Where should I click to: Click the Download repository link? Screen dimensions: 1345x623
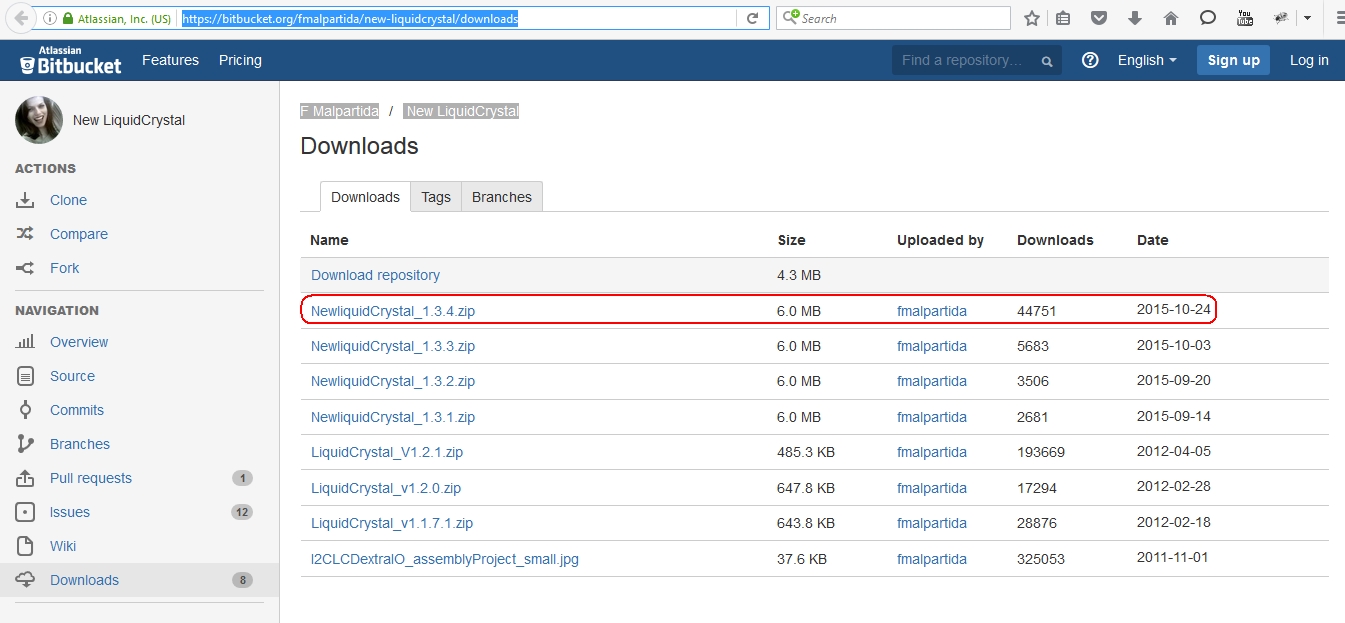point(375,275)
